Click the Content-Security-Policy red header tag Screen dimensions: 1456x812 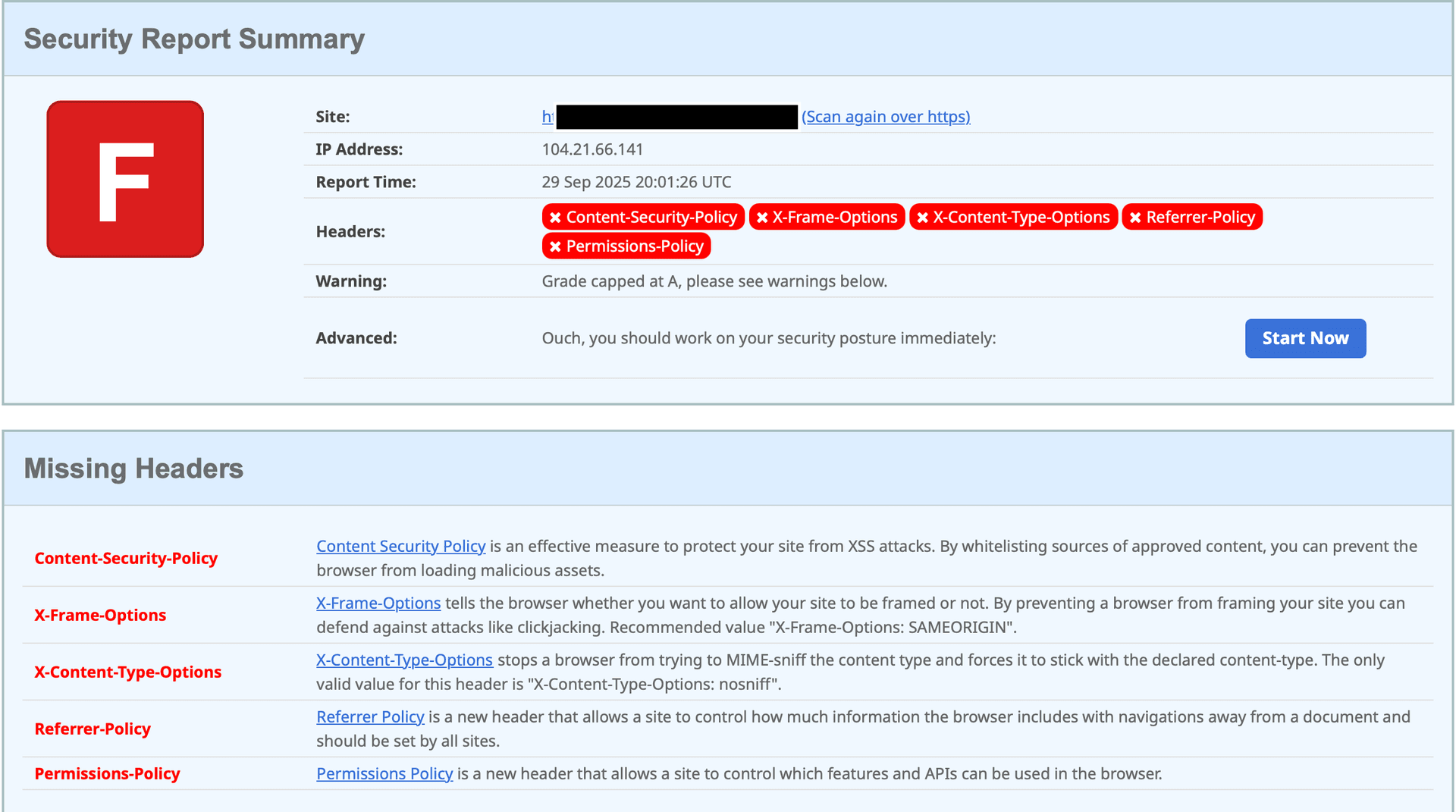[x=642, y=218]
